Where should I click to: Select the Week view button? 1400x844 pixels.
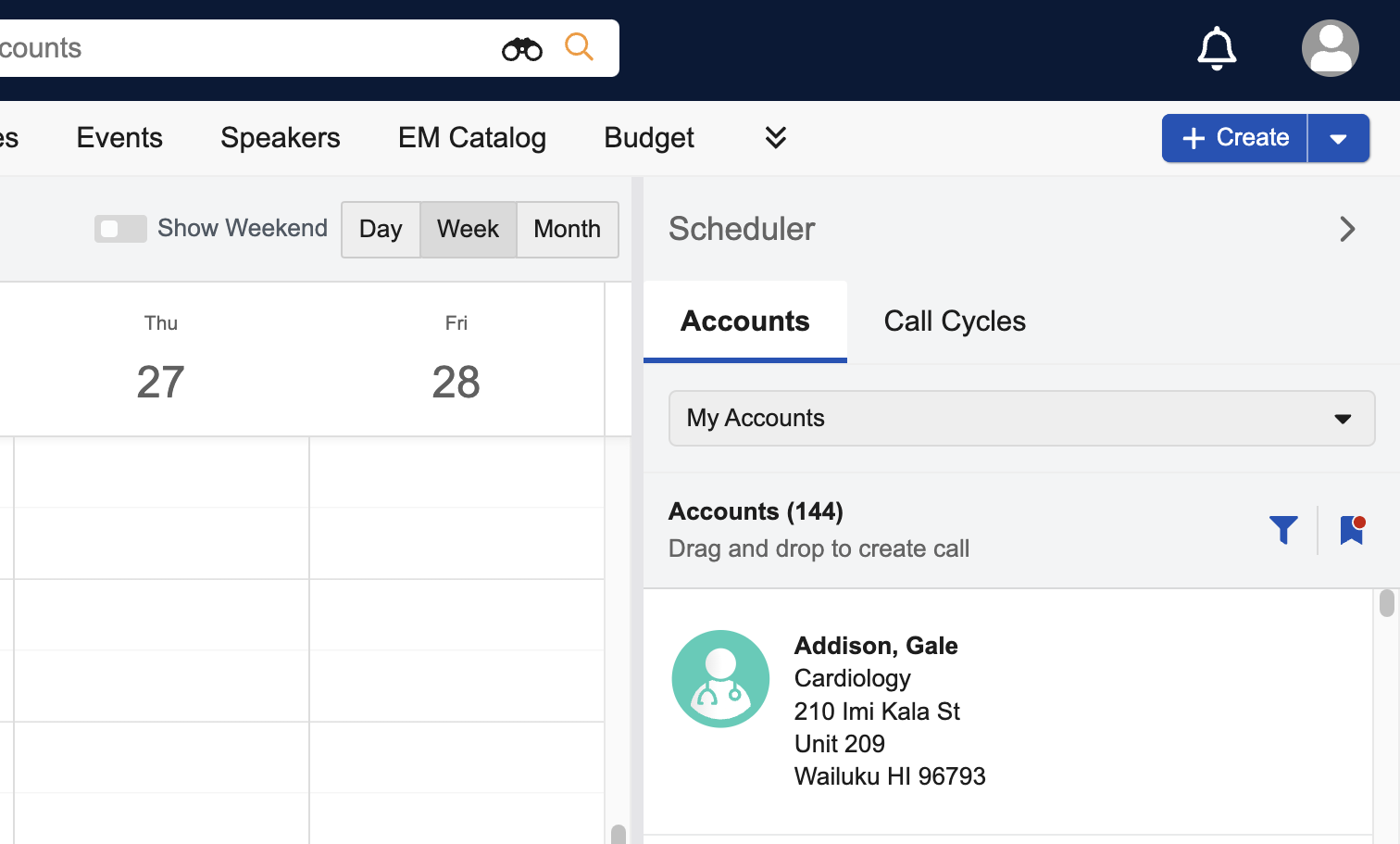pyautogui.click(x=468, y=229)
